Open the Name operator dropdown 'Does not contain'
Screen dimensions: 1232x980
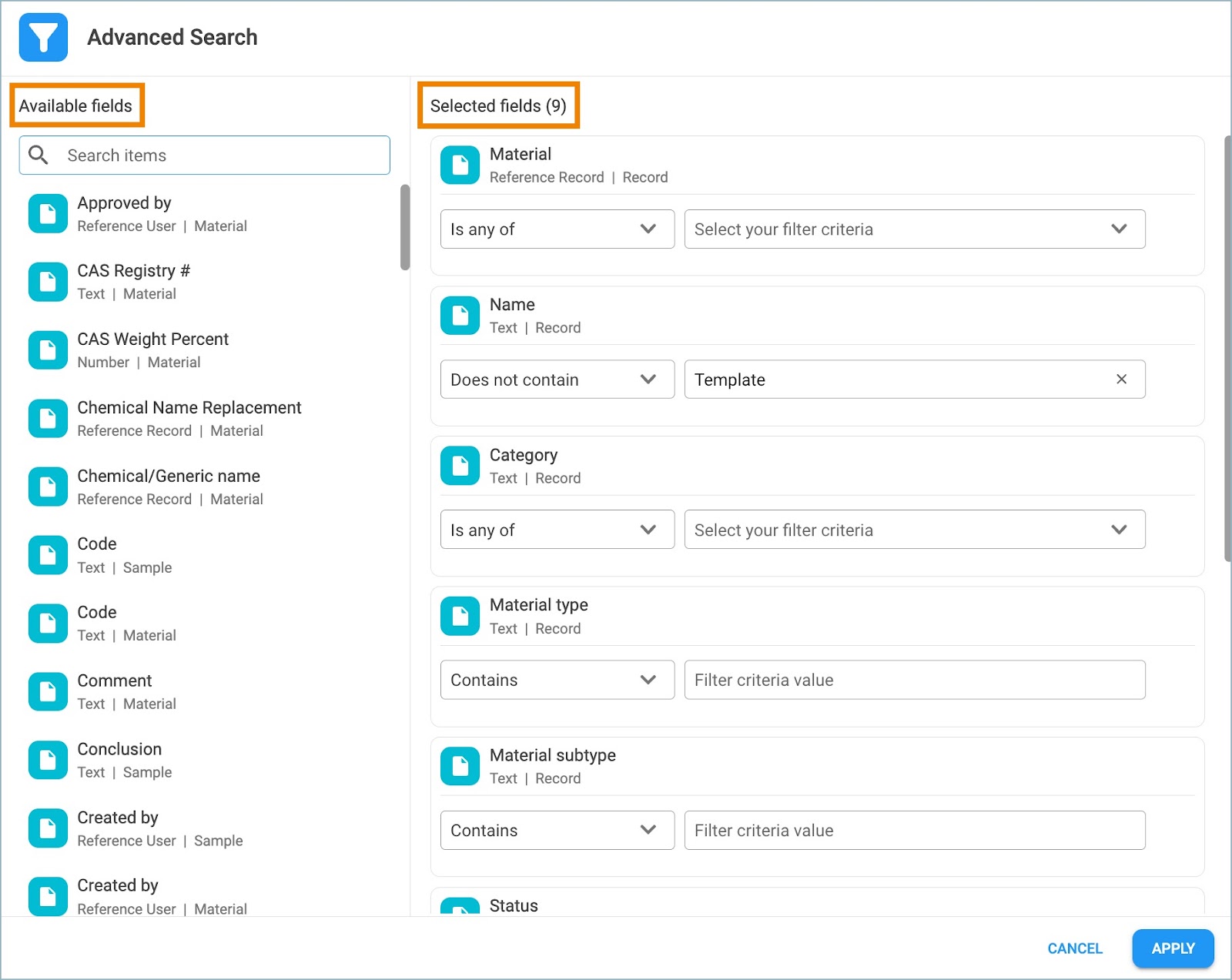pyautogui.click(x=557, y=379)
